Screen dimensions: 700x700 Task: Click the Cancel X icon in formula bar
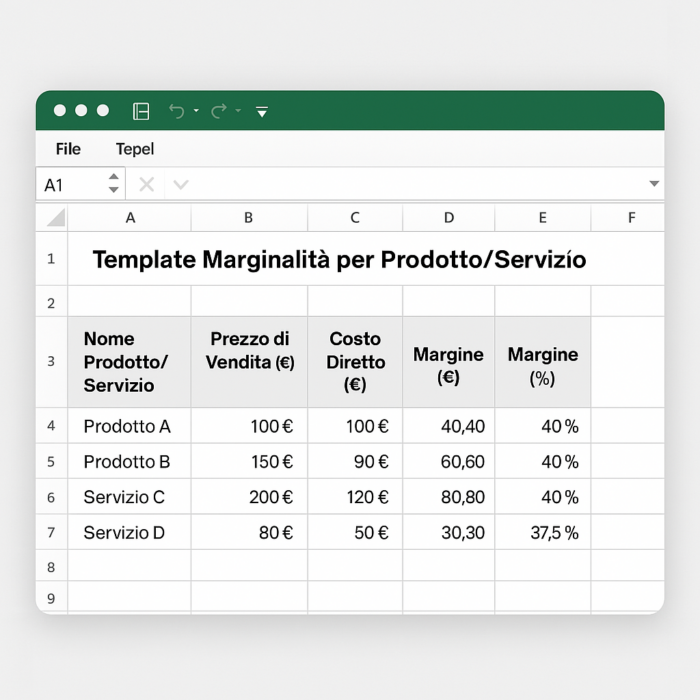click(x=146, y=184)
